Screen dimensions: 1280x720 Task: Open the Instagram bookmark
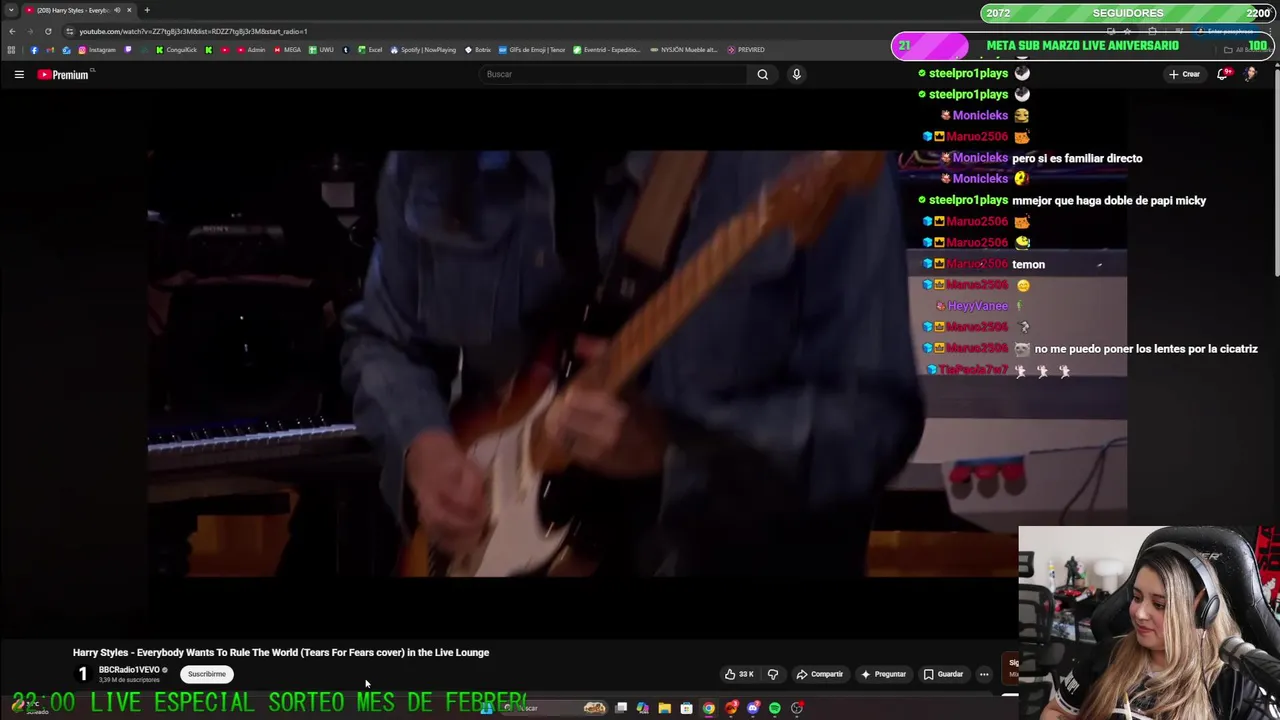click(x=97, y=50)
